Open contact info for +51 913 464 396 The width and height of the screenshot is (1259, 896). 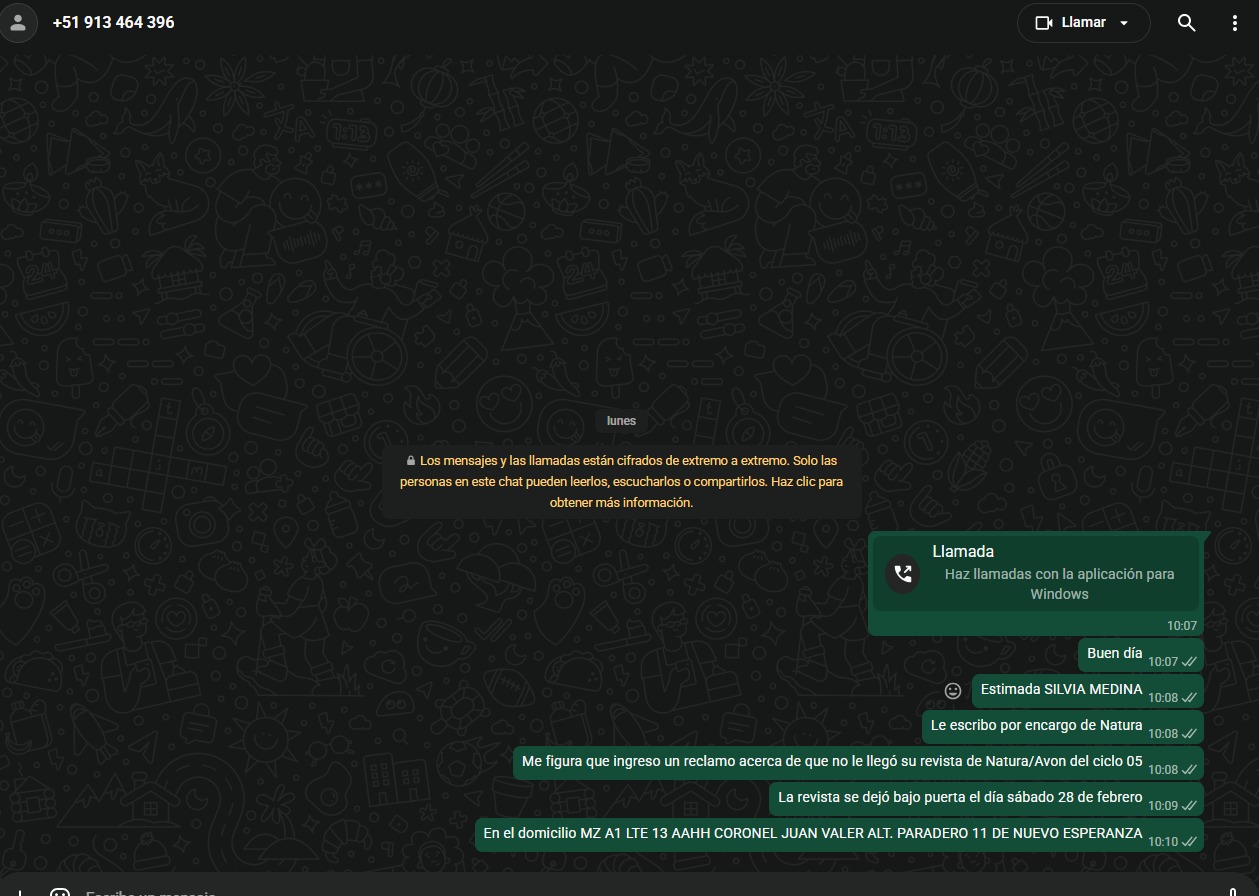[114, 22]
